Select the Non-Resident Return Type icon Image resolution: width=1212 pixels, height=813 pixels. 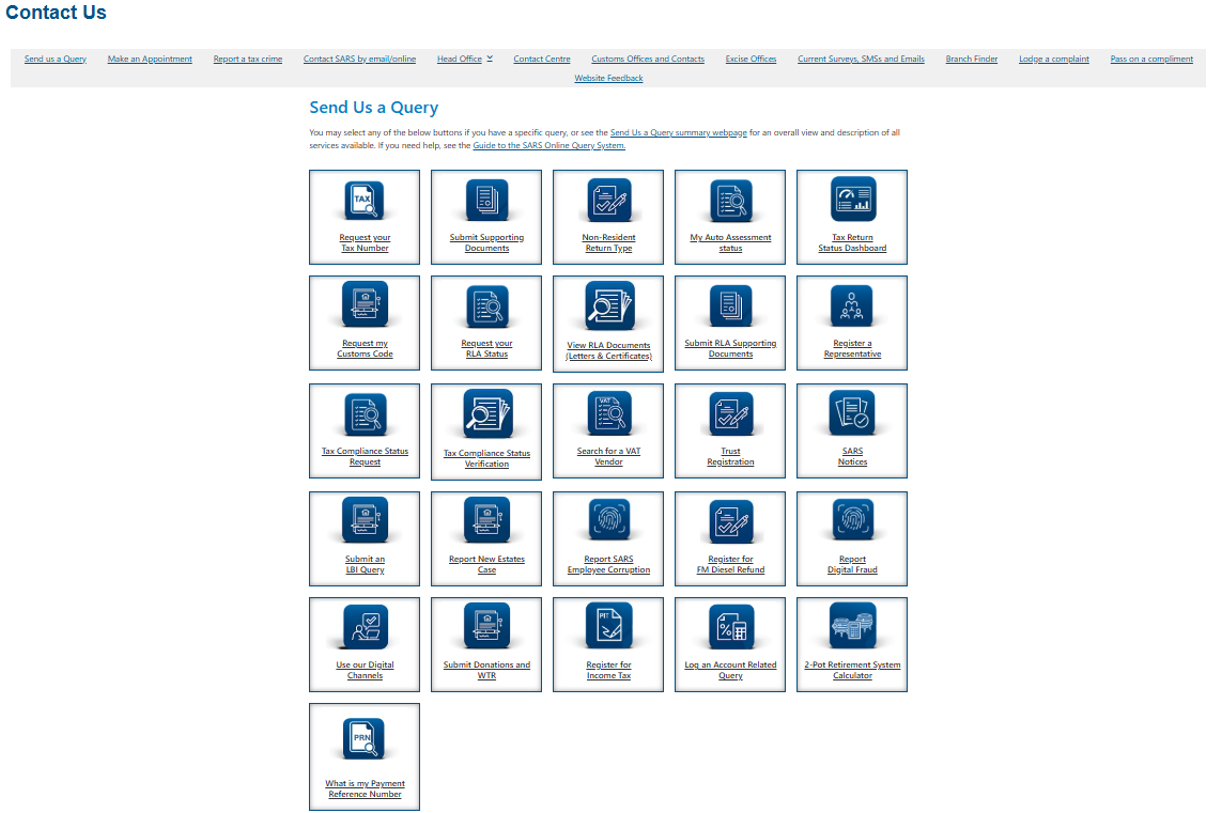click(609, 200)
